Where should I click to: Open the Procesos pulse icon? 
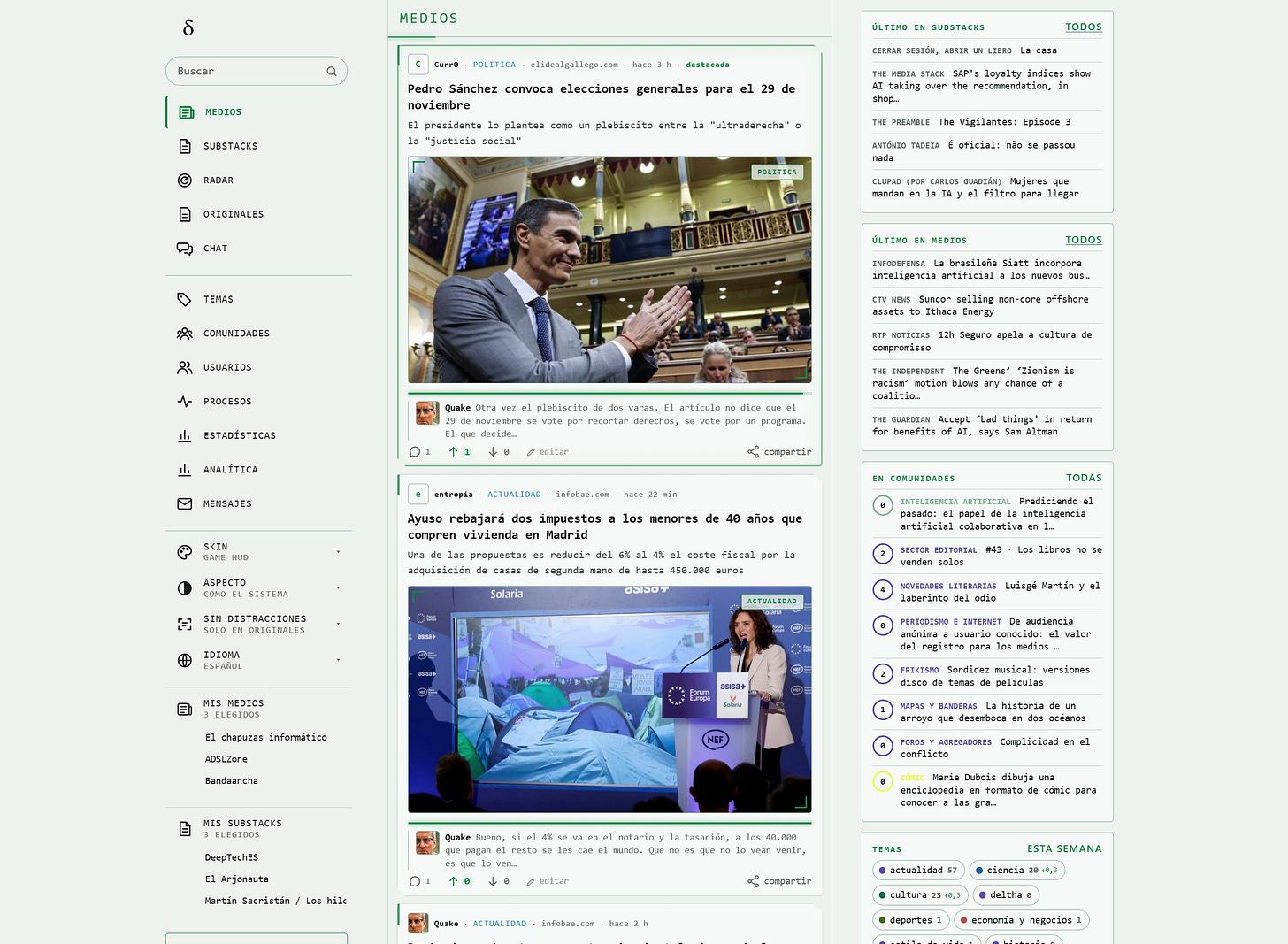click(185, 402)
